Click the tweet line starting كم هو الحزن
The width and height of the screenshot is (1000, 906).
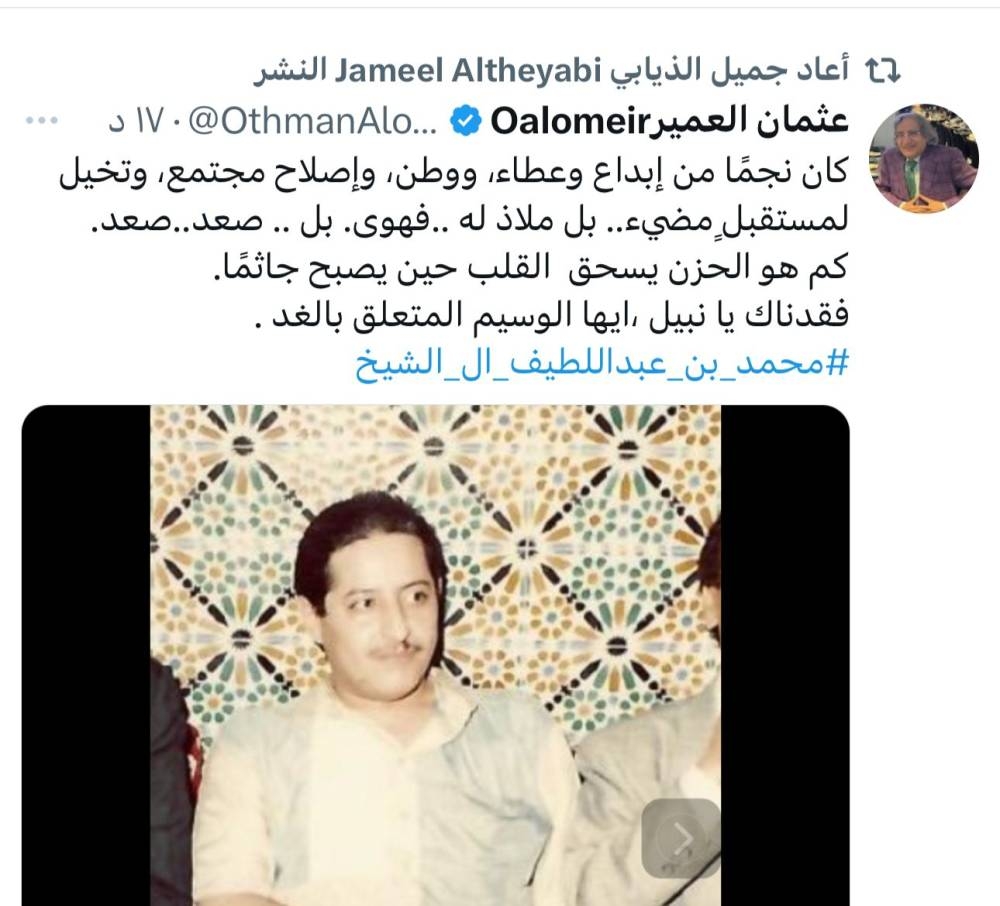point(531,267)
